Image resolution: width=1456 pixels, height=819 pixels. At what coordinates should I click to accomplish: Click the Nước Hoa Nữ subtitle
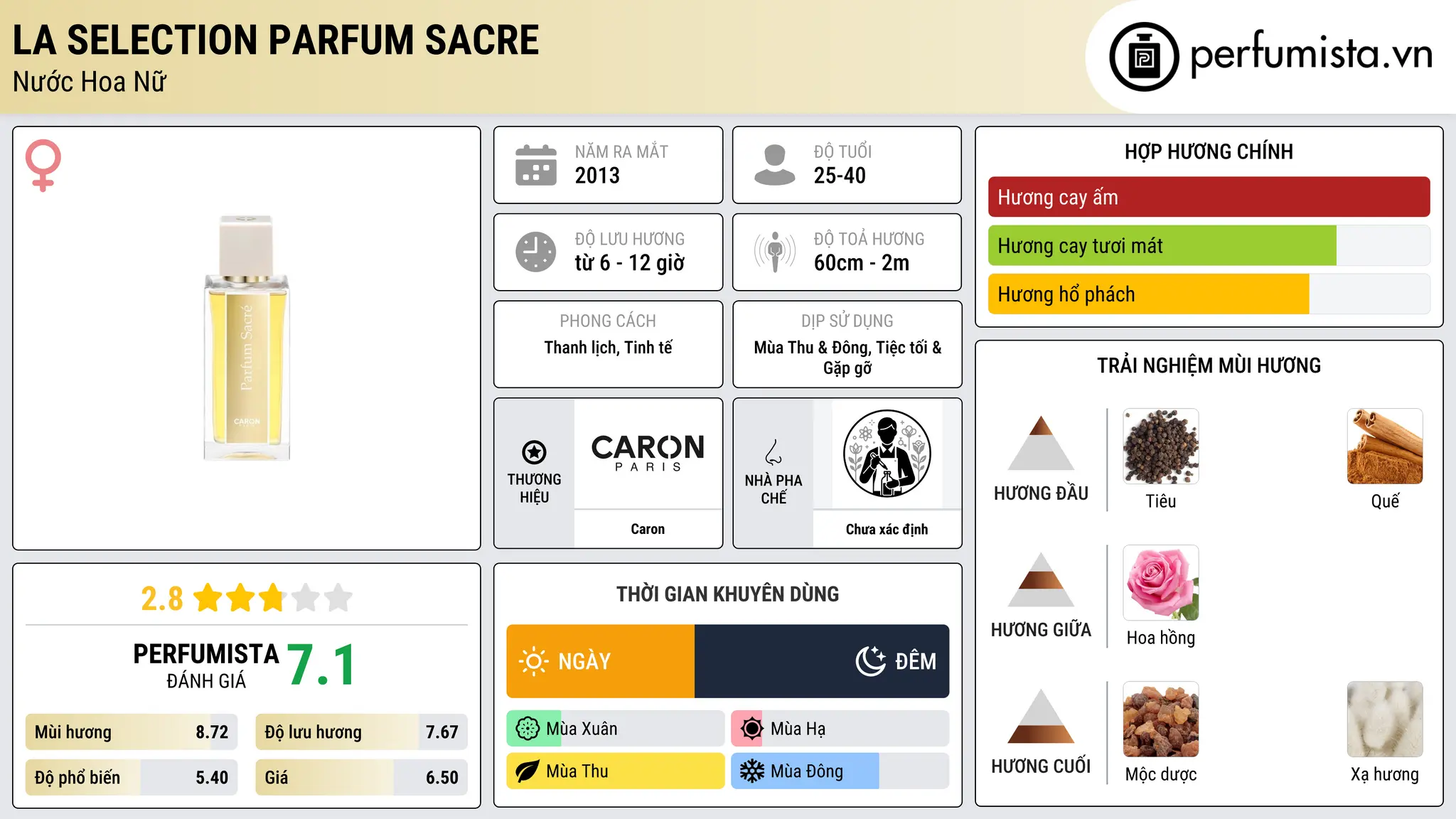90,82
